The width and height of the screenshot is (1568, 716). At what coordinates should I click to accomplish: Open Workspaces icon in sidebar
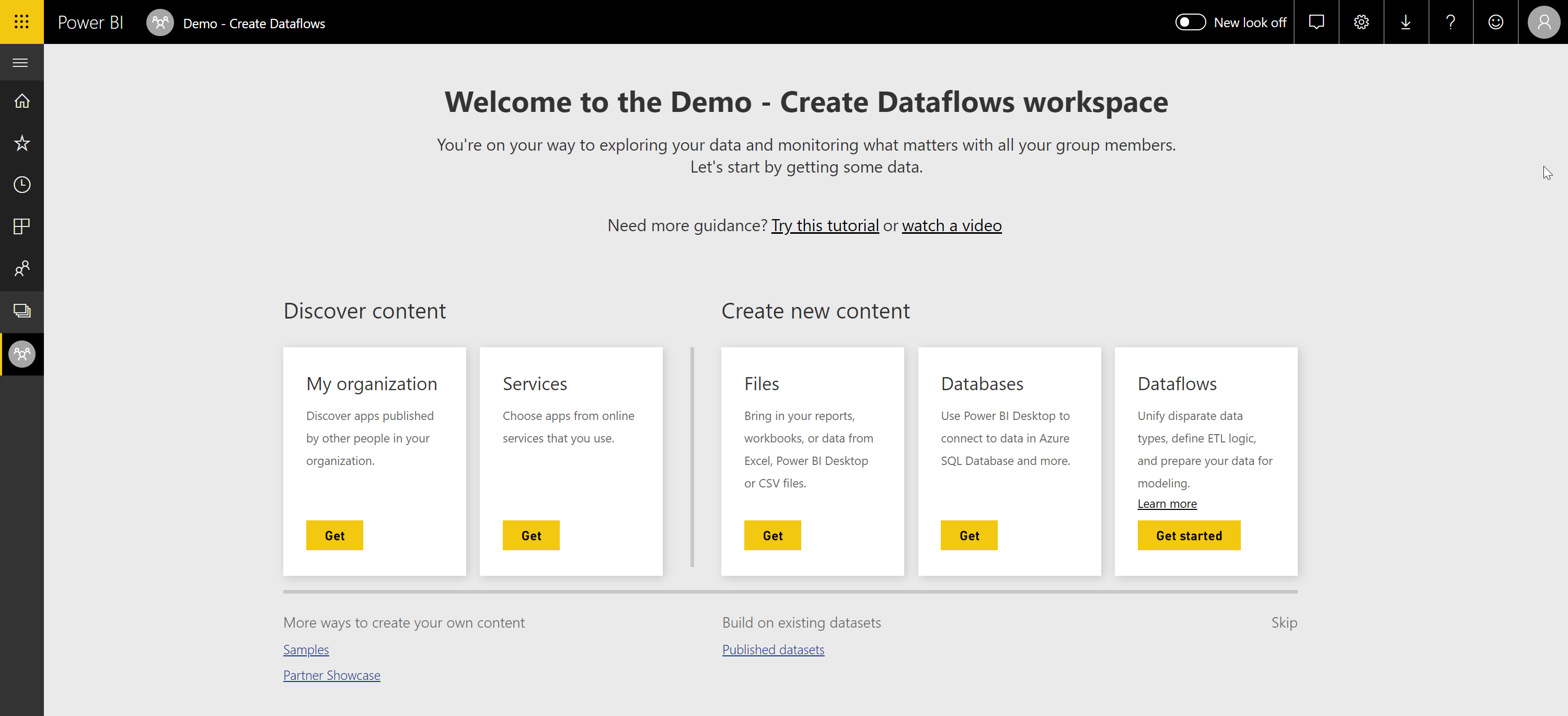[x=22, y=311]
